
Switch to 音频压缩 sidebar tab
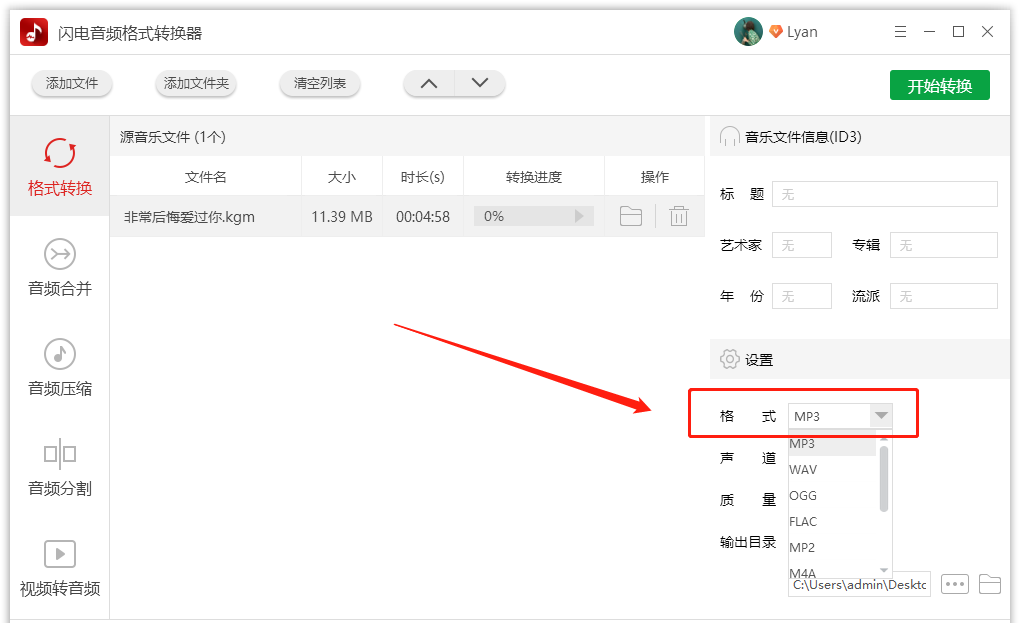click(60, 367)
